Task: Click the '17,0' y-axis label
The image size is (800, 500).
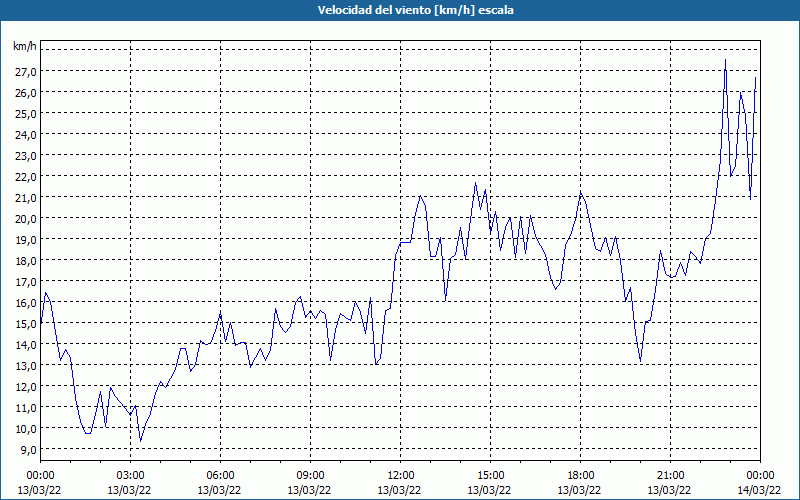Action: [x=26, y=282]
